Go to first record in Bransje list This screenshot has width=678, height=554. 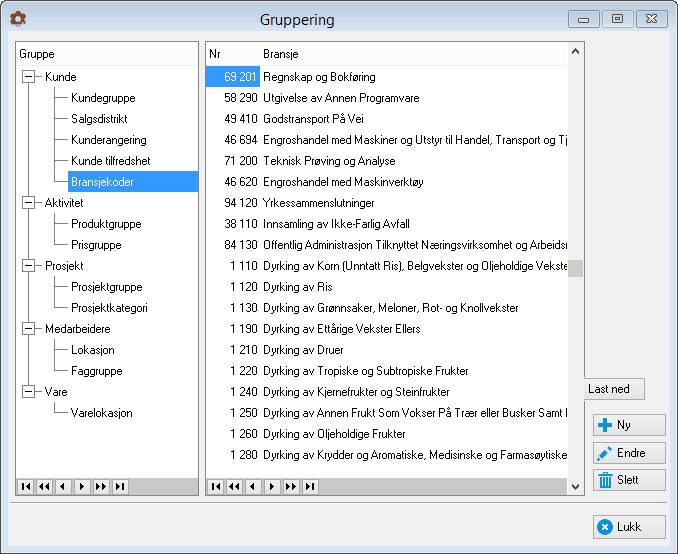[216, 487]
